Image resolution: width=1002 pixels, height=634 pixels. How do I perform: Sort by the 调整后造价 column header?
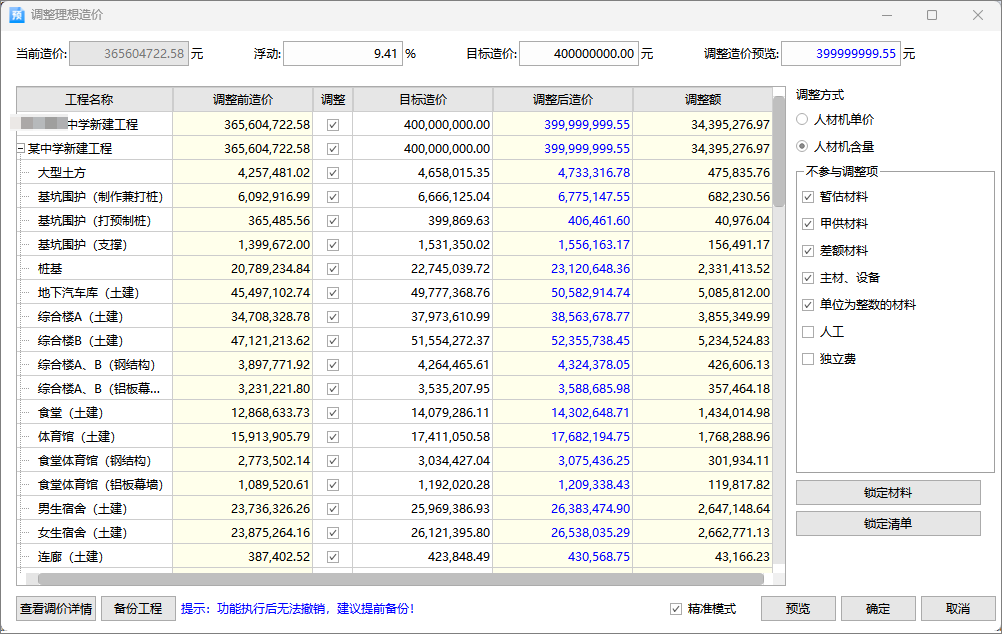[562, 100]
